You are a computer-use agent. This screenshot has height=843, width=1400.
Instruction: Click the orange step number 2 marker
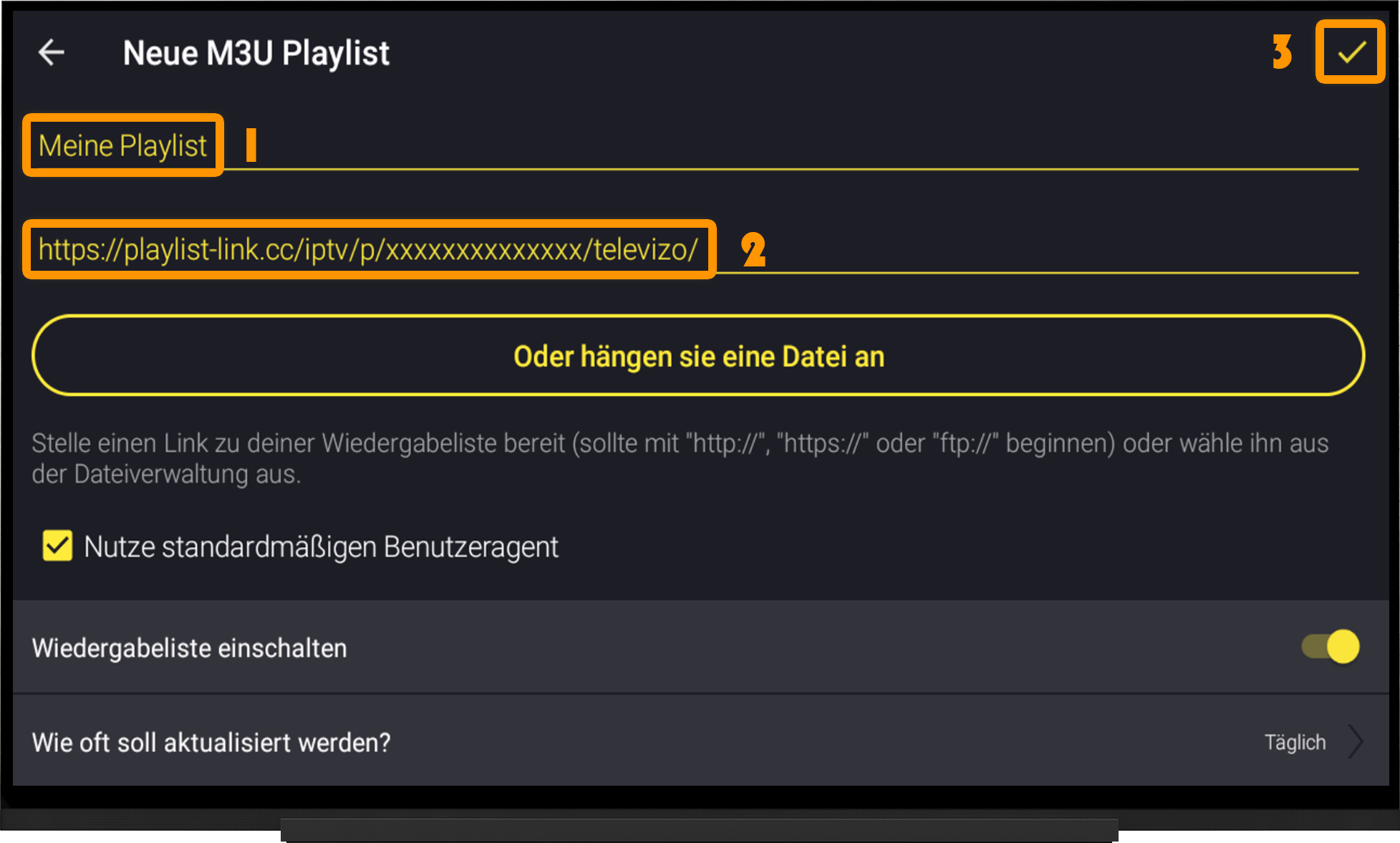click(x=753, y=250)
